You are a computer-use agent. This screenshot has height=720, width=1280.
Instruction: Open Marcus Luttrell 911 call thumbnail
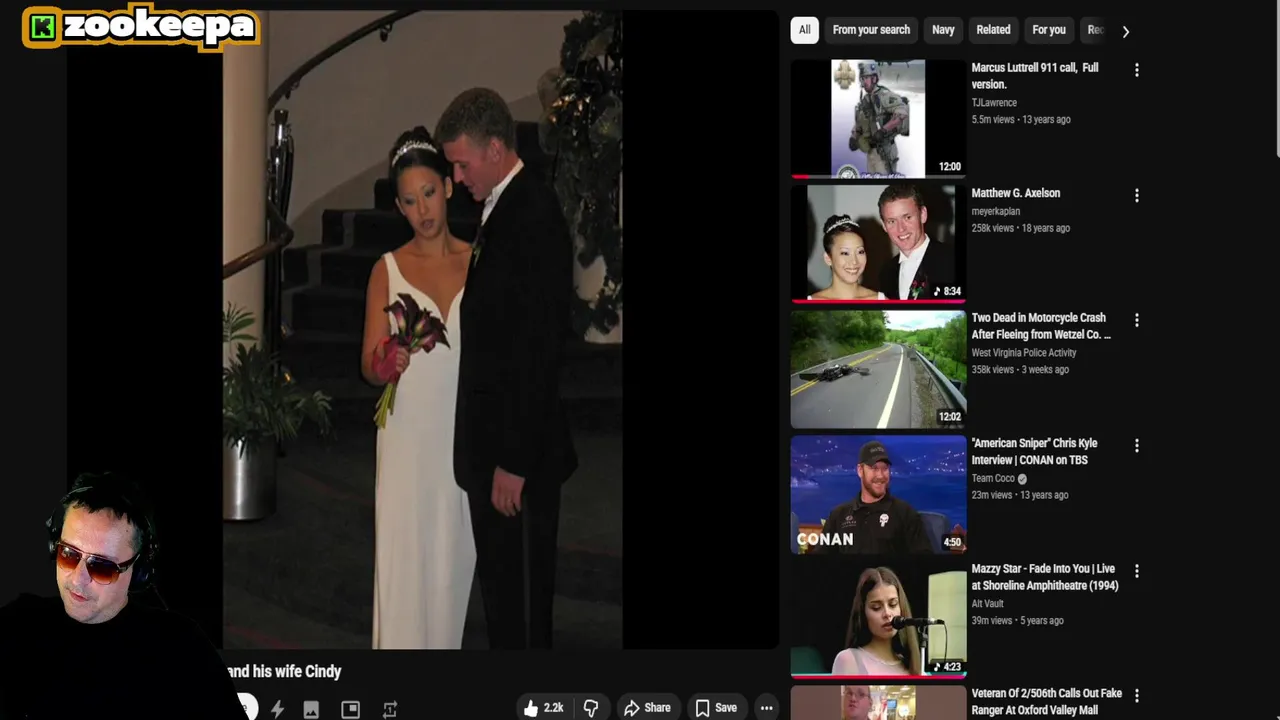coord(878,118)
